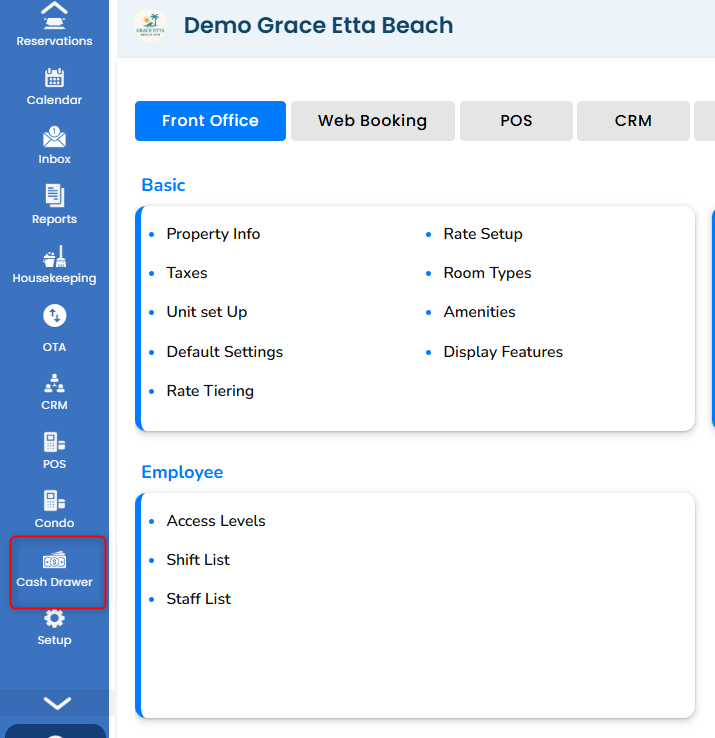Open the Default Settings link

coord(225,352)
